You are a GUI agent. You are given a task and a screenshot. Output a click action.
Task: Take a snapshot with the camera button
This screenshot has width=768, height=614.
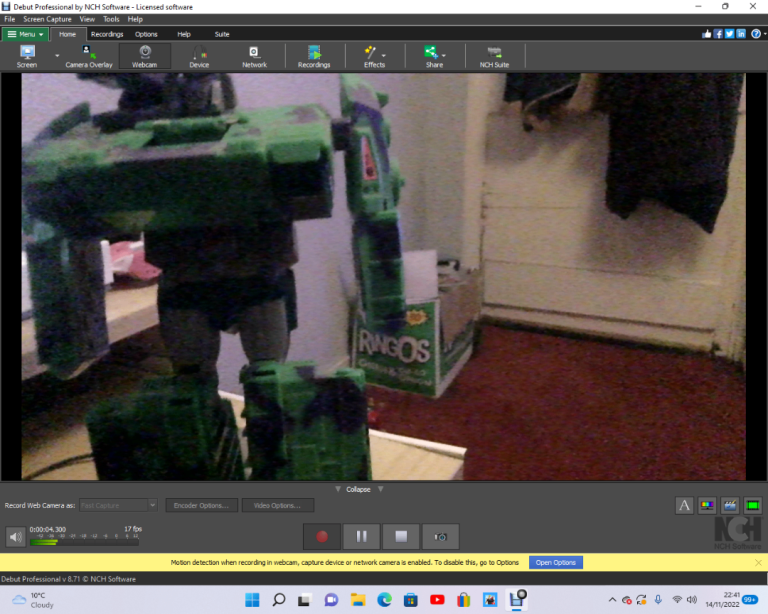[x=440, y=536]
